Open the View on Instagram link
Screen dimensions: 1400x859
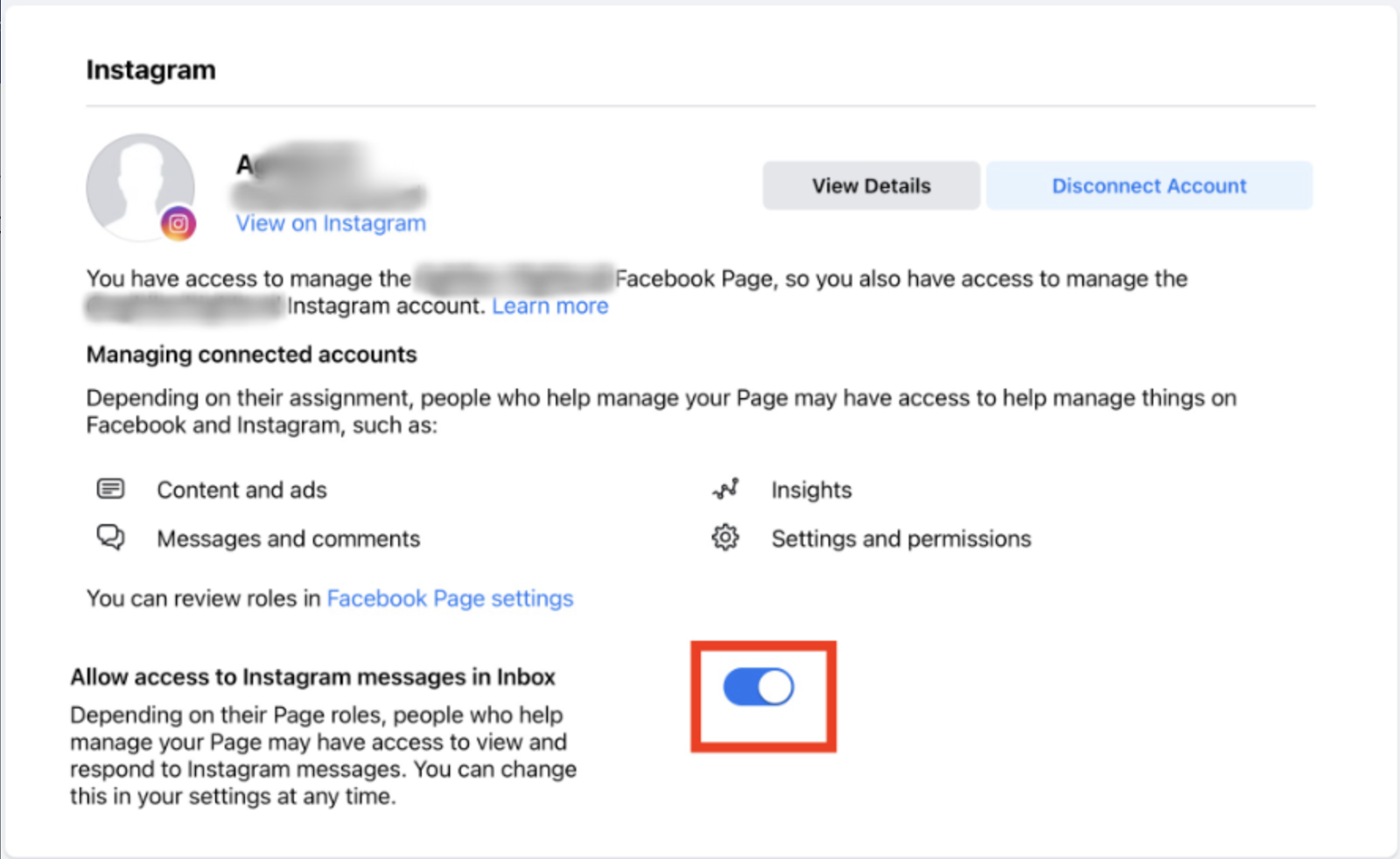331,224
